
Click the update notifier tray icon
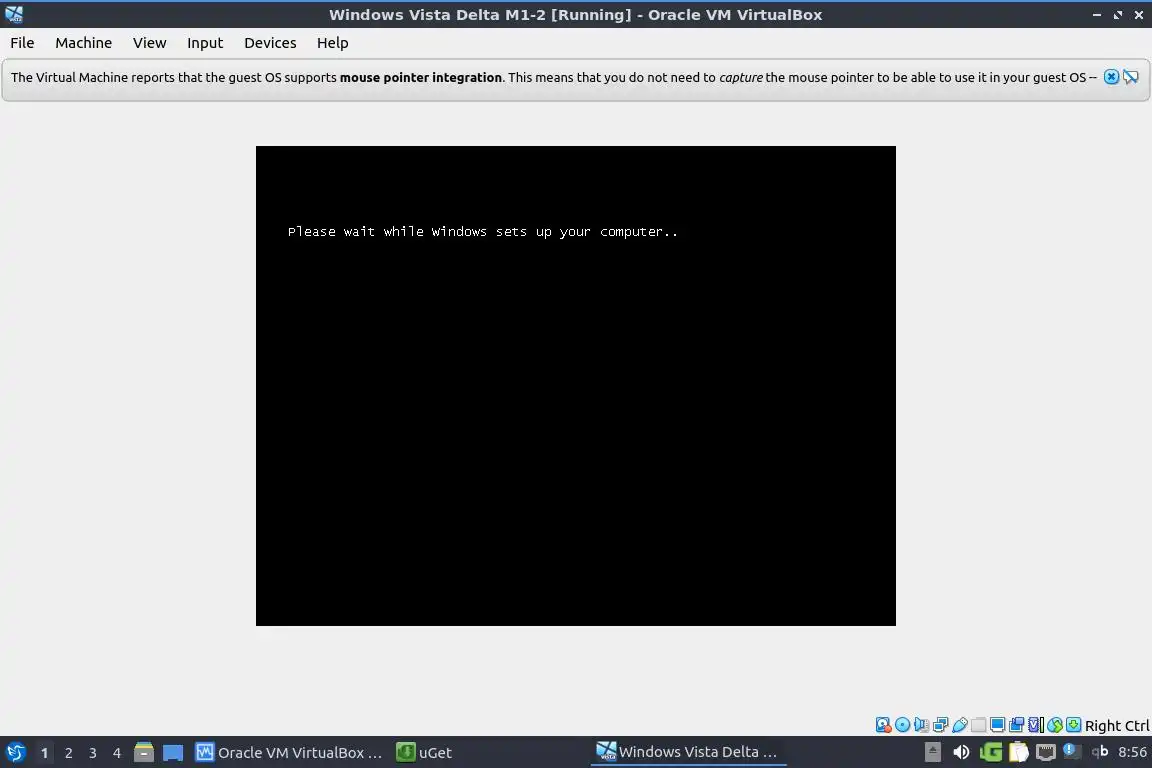[1072, 751]
